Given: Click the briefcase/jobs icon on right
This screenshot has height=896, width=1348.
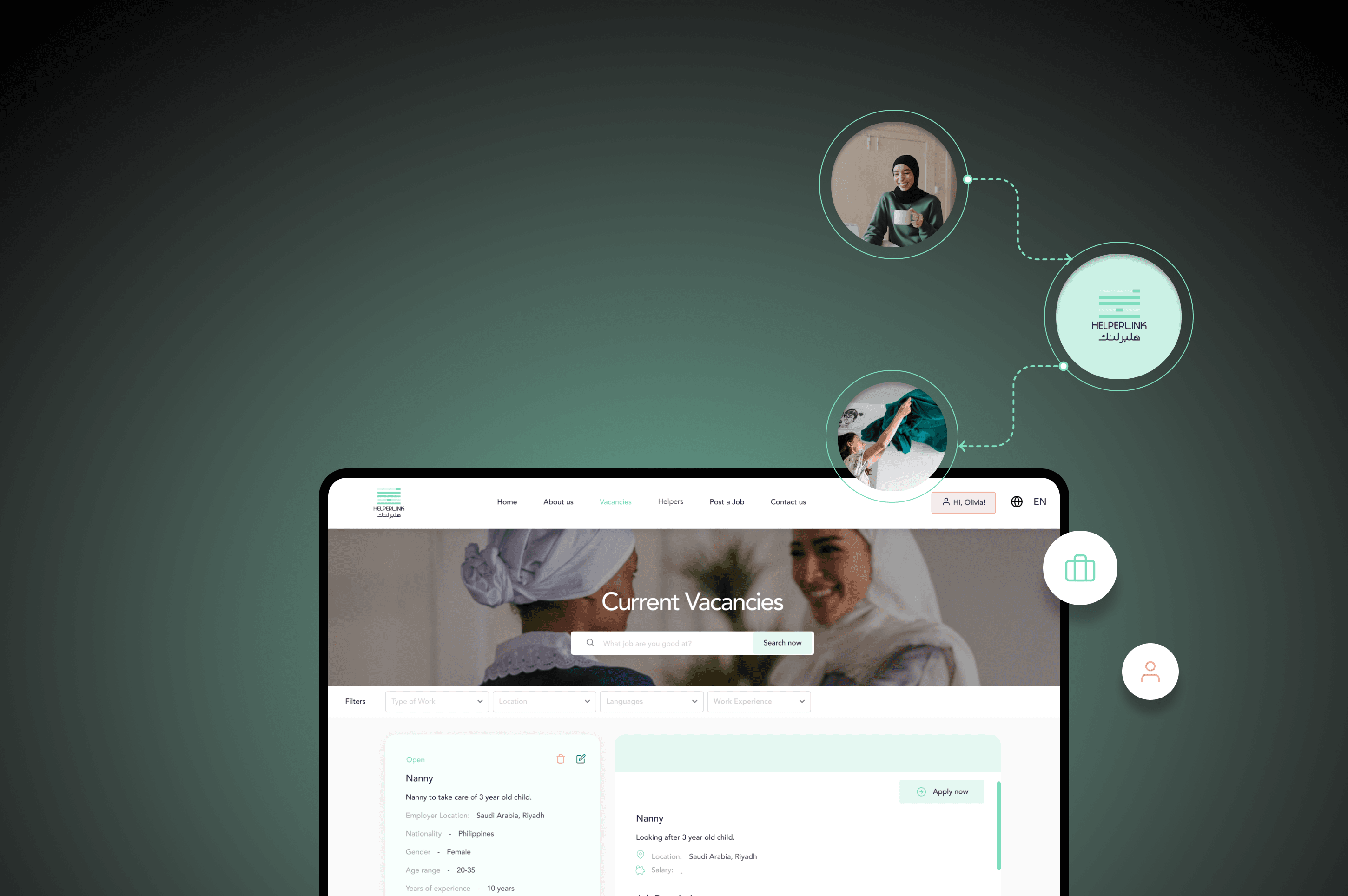Looking at the screenshot, I should tap(1080, 567).
